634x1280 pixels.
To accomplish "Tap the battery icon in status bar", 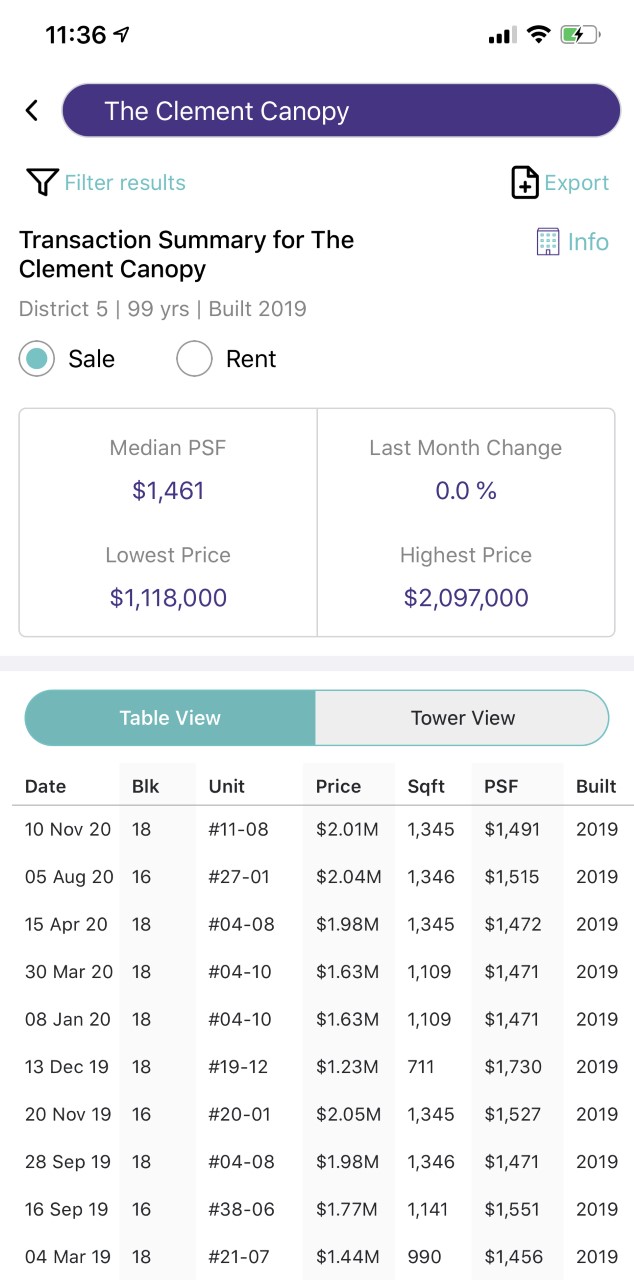I will [x=580, y=35].
